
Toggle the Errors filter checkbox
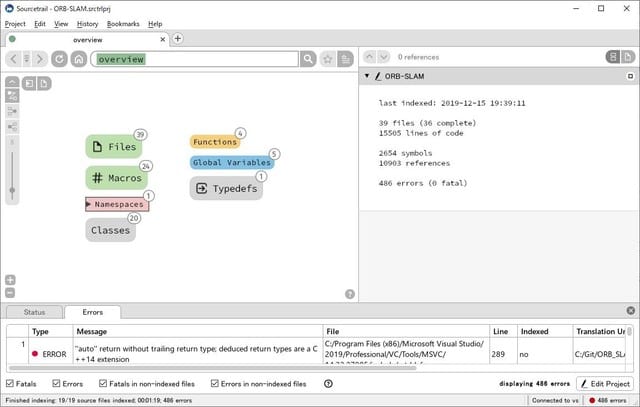tap(56, 383)
